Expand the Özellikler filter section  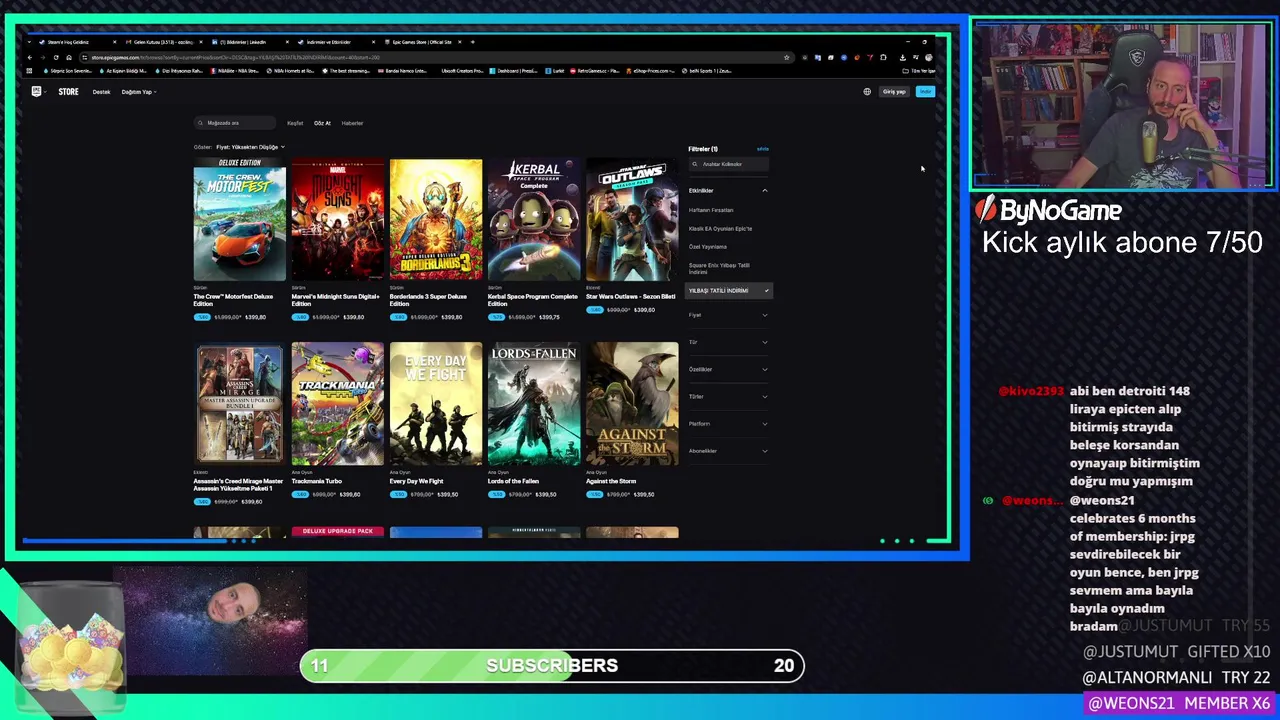728,369
